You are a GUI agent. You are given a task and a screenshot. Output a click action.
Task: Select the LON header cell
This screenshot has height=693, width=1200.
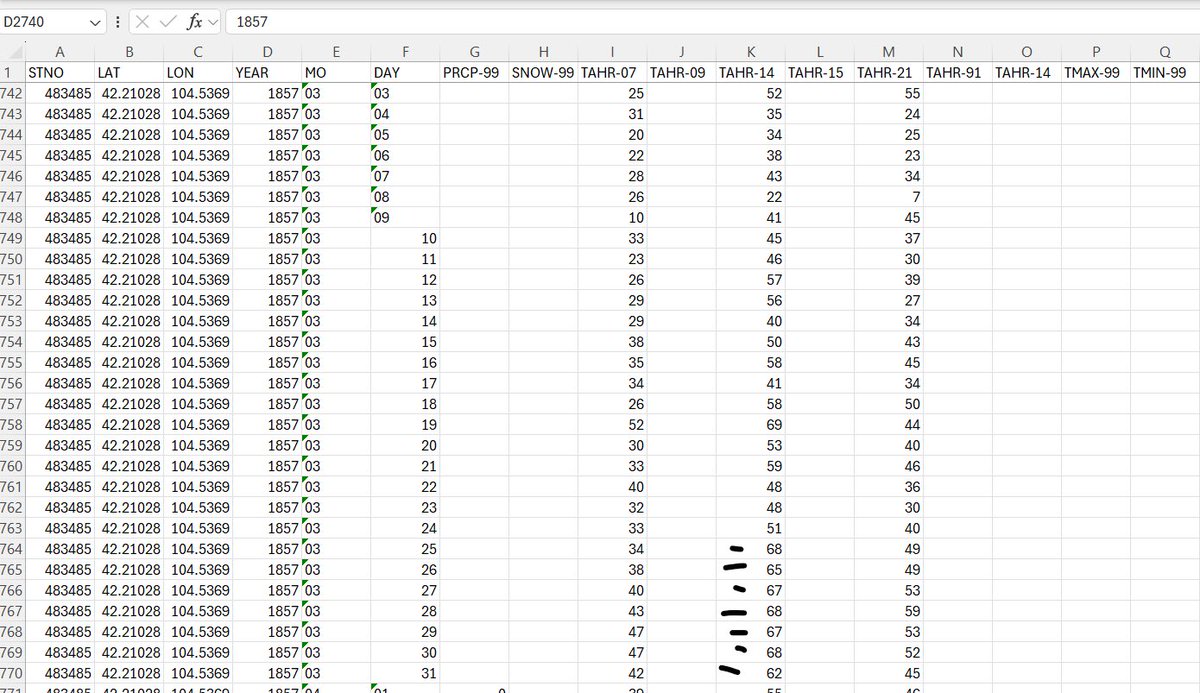coord(197,73)
